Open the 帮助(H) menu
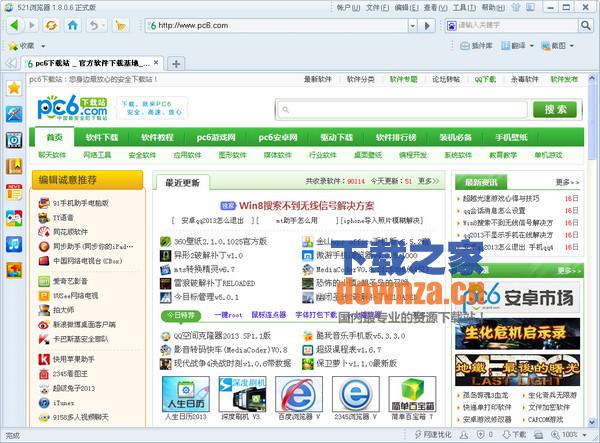600x443 pixels. click(x=493, y=7)
